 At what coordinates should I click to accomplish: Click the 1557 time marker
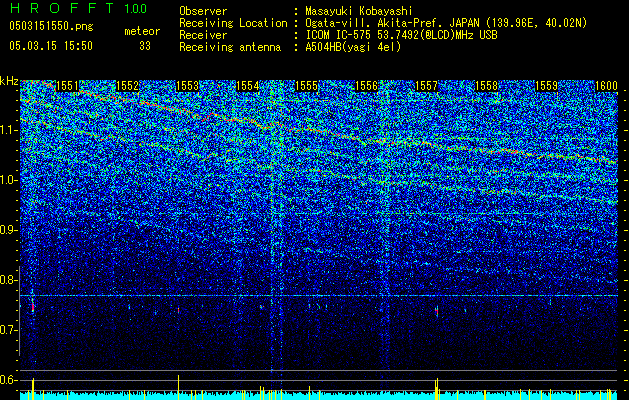click(426, 86)
